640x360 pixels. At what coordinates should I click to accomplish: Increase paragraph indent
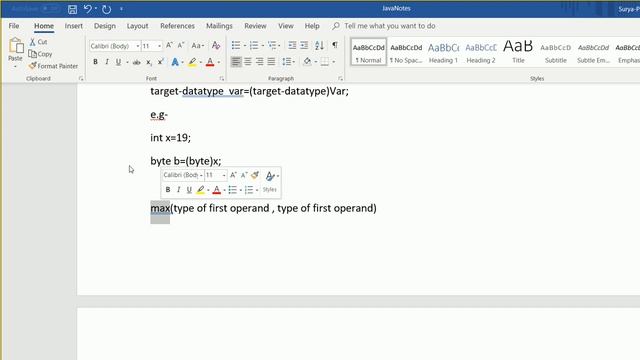tap(304, 45)
